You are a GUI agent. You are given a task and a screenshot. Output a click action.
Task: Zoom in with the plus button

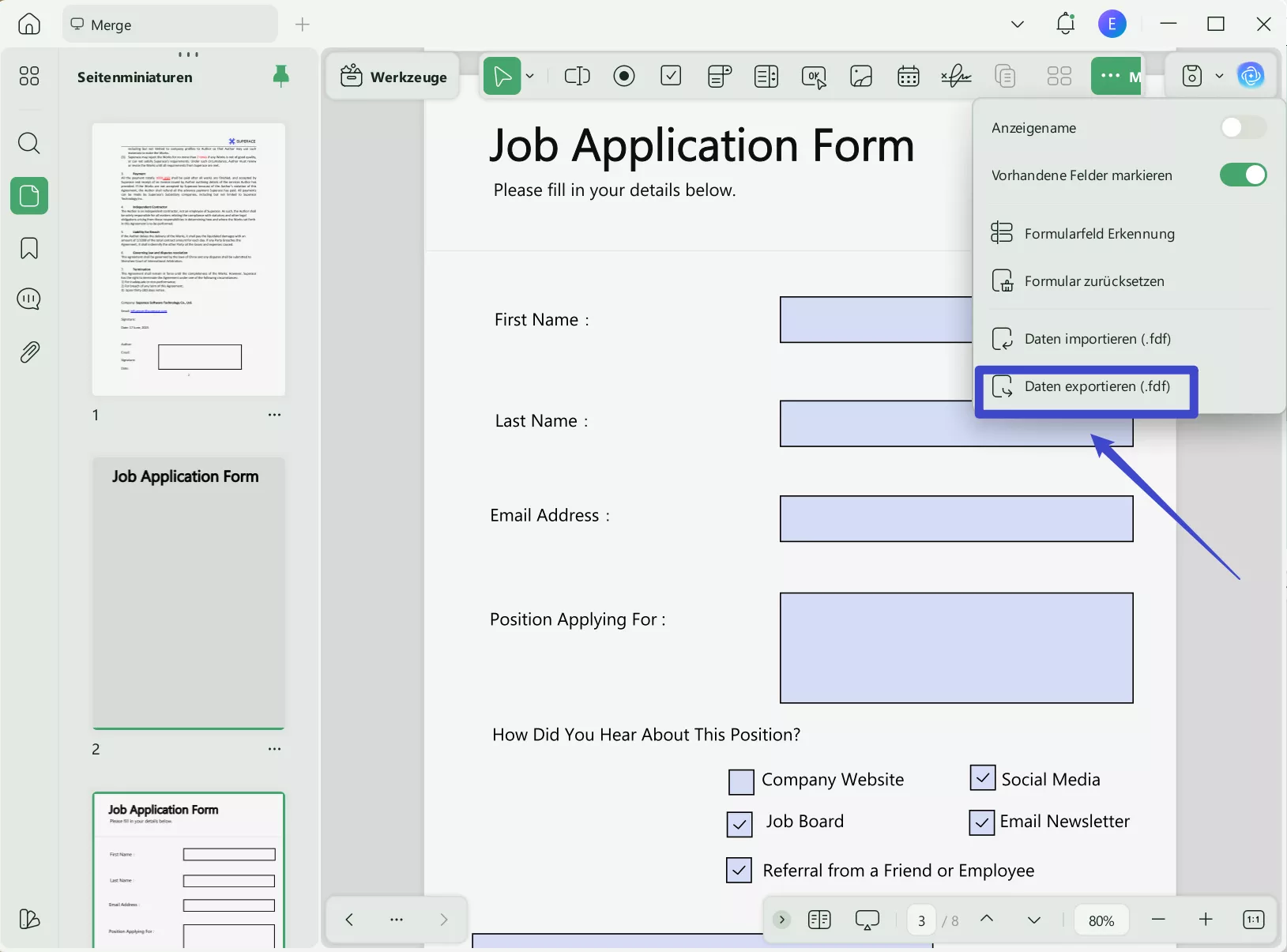click(x=1206, y=920)
